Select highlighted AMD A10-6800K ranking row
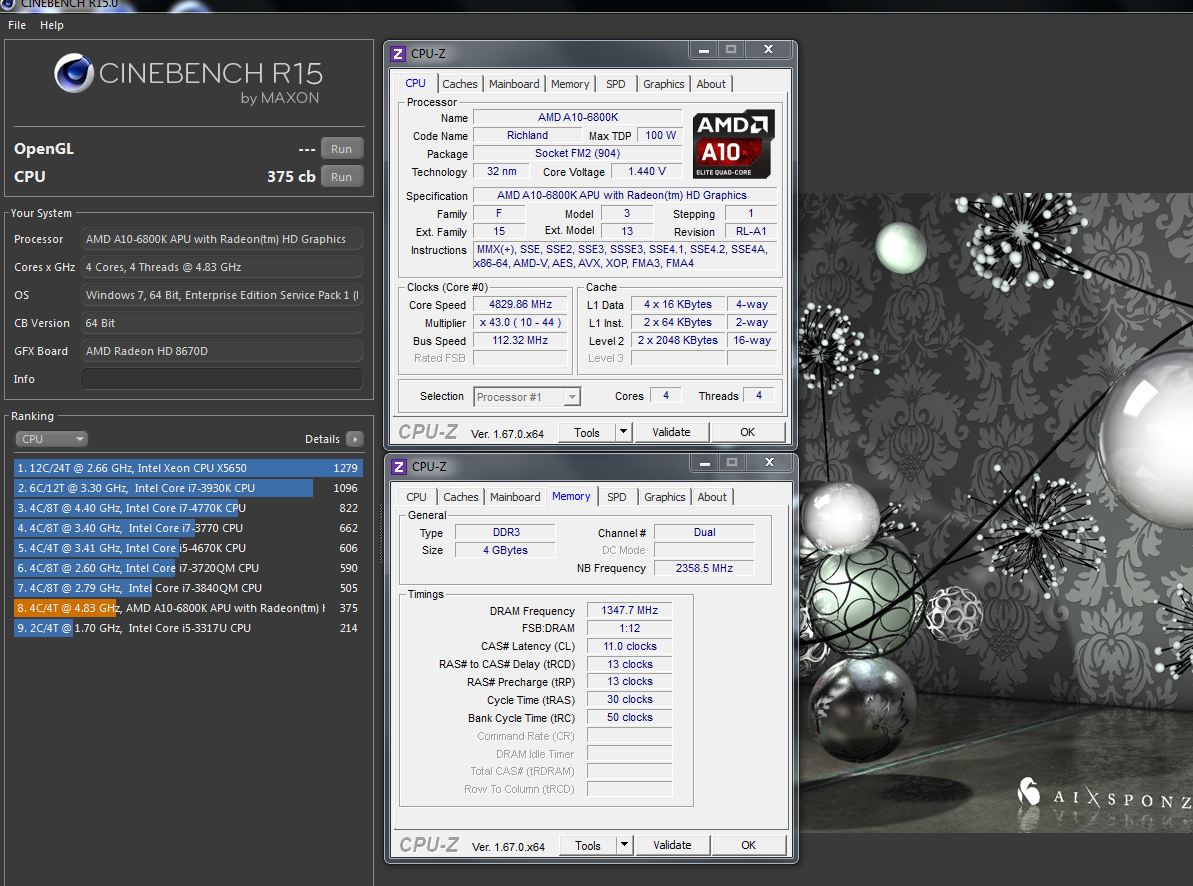Viewport: 1193px width, 886px height. point(188,608)
